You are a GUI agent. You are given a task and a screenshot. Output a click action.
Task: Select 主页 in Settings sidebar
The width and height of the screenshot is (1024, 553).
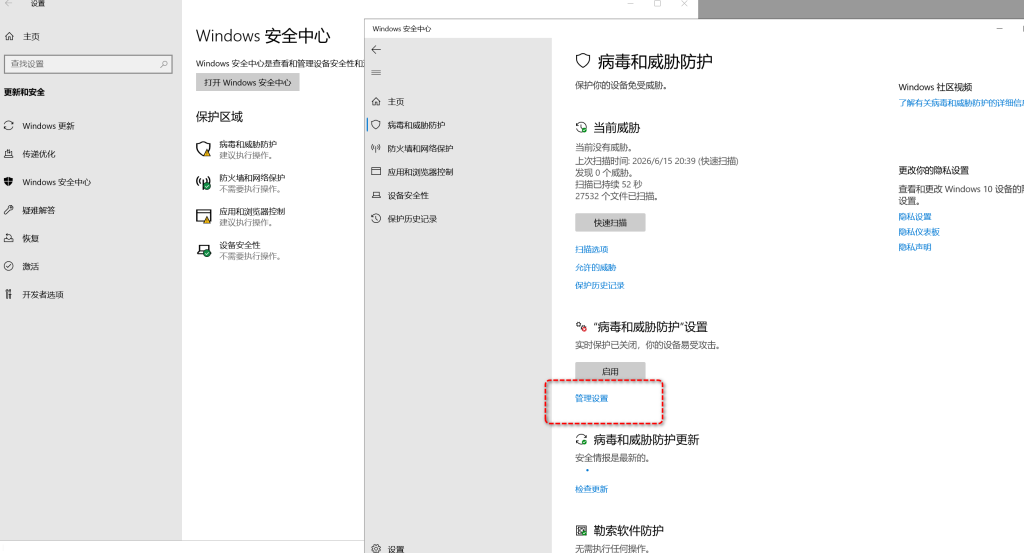click(x=31, y=37)
